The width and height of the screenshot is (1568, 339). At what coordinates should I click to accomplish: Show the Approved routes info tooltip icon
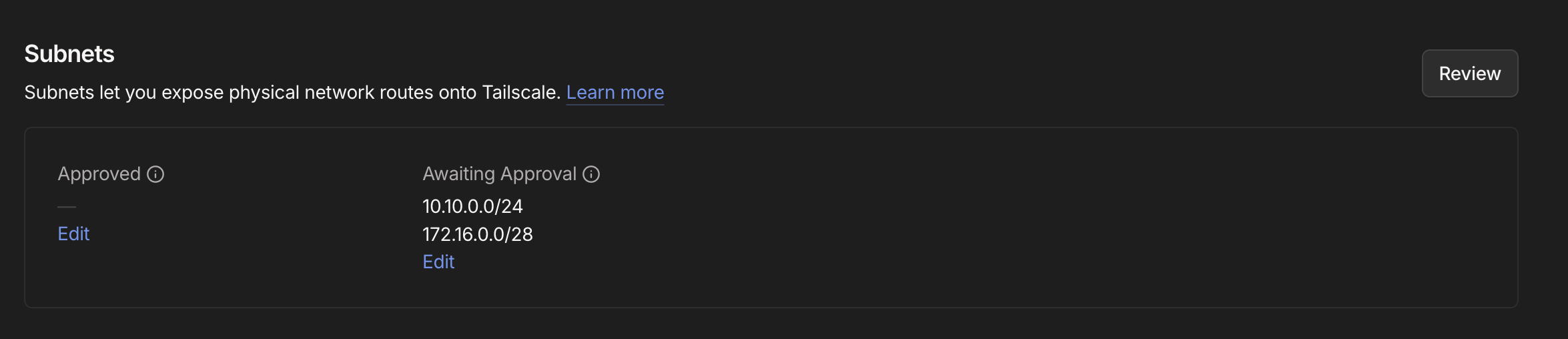click(x=155, y=174)
